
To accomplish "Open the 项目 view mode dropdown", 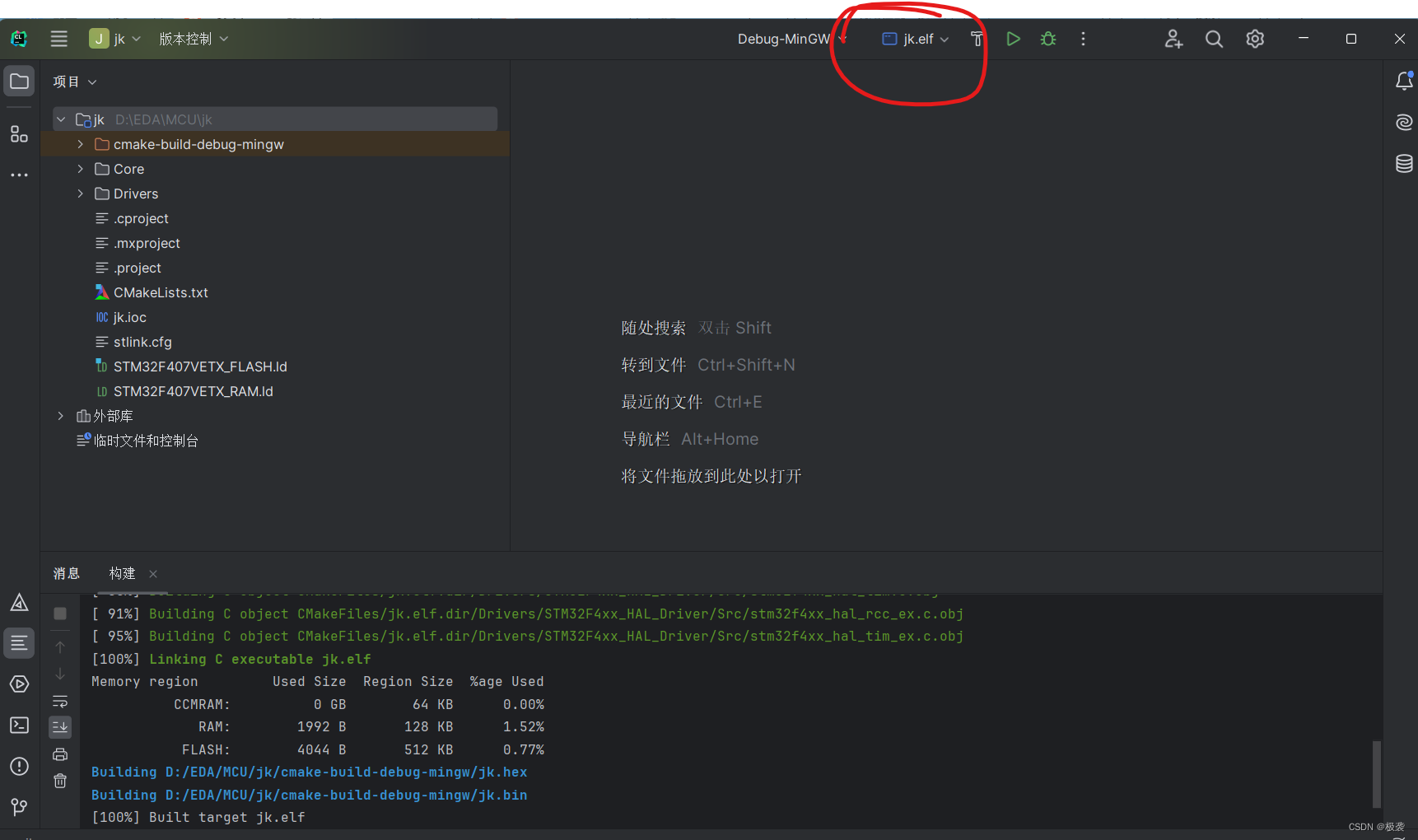I will pos(75,82).
